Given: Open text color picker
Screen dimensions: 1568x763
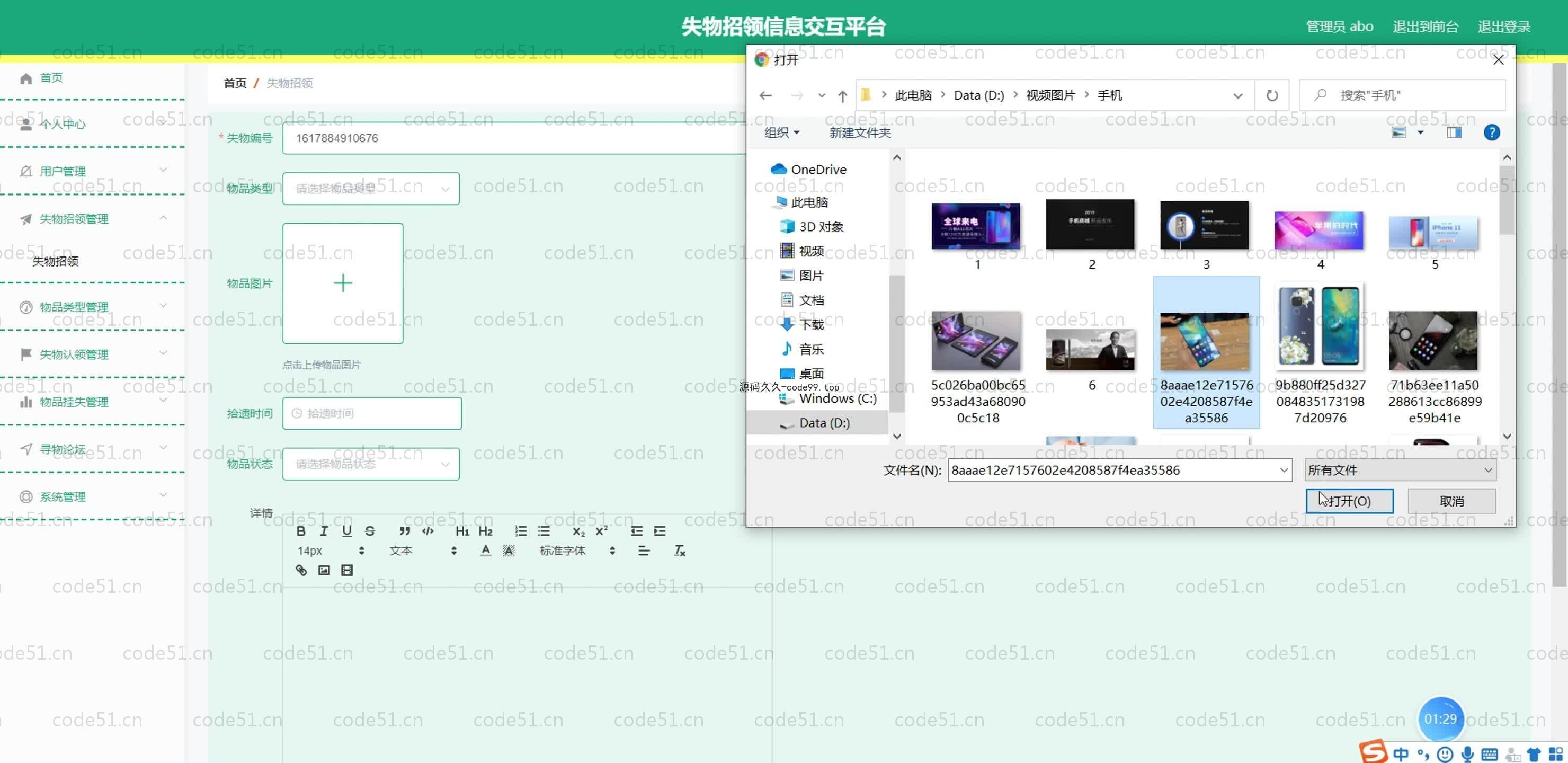Looking at the screenshot, I should (485, 551).
